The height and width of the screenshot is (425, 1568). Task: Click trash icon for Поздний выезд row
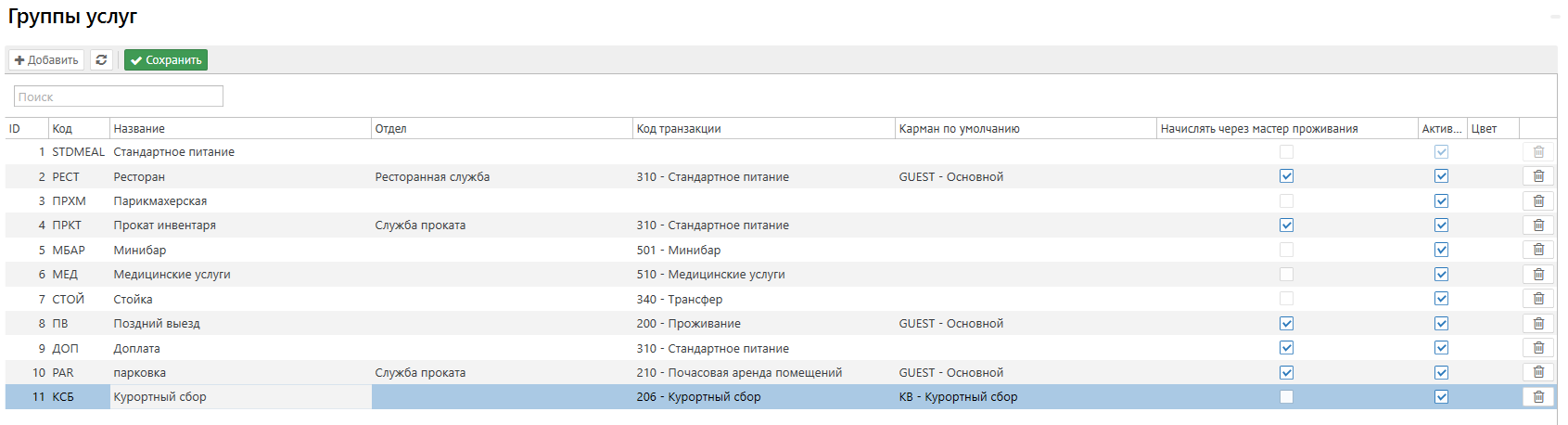pyautogui.click(x=1538, y=323)
